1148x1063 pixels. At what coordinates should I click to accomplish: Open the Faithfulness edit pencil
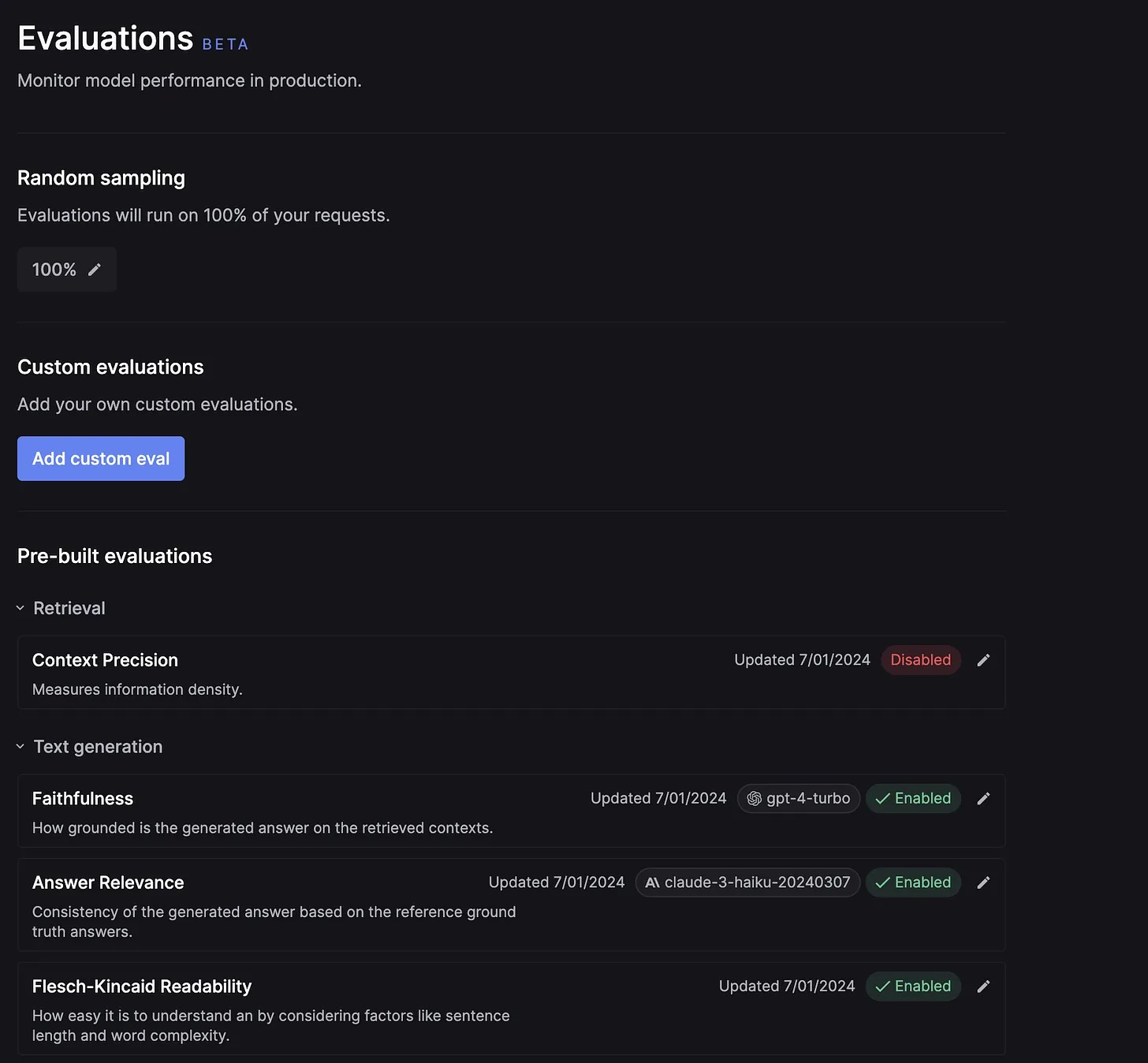pos(983,798)
